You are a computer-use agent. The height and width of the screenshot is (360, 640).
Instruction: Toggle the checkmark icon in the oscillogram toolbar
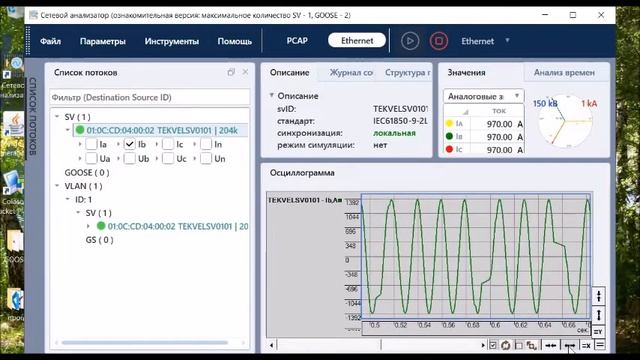click(493, 346)
